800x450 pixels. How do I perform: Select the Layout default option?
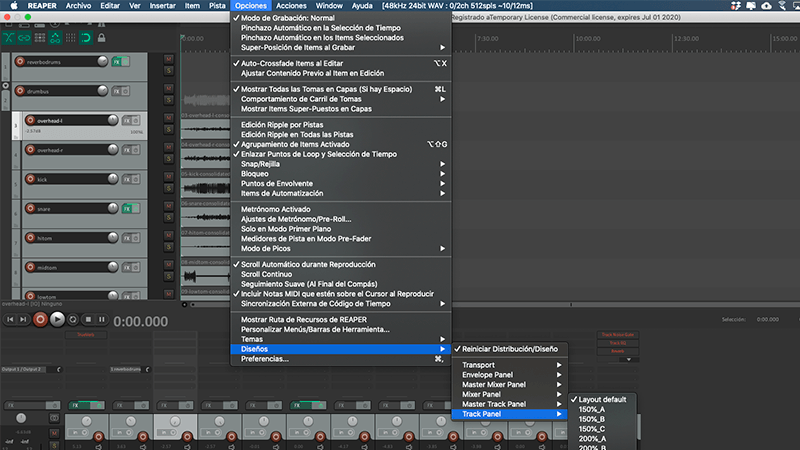[602, 399]
